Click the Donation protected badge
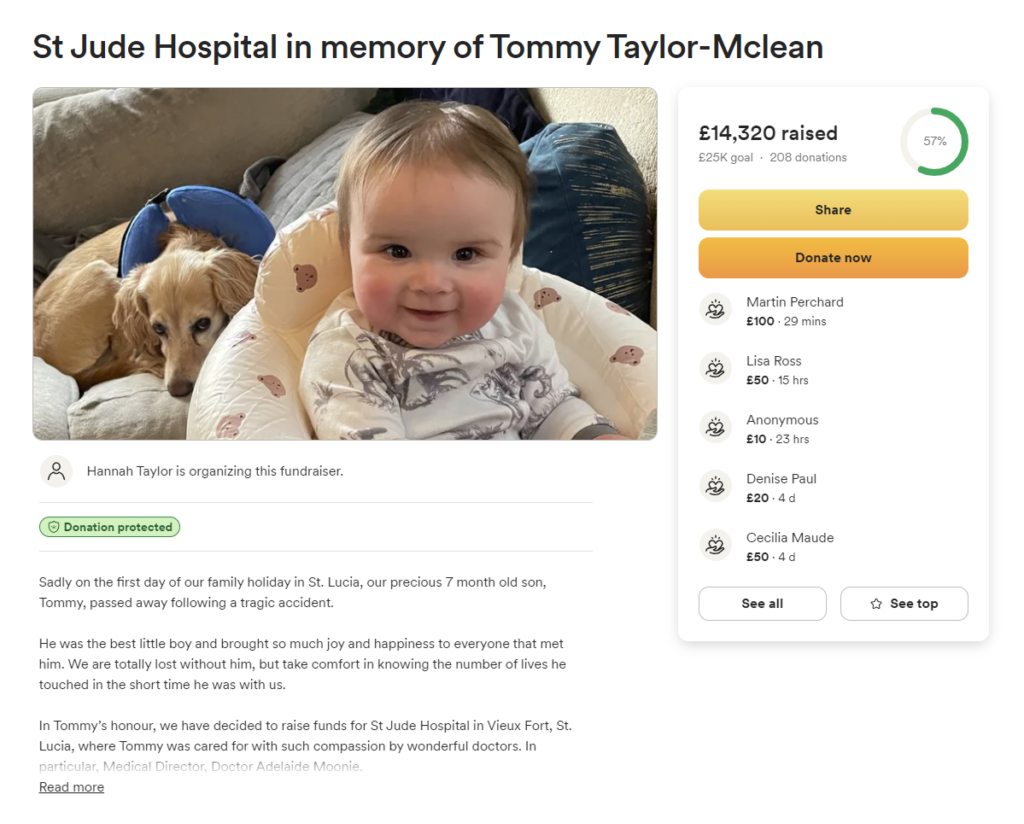 110,527
